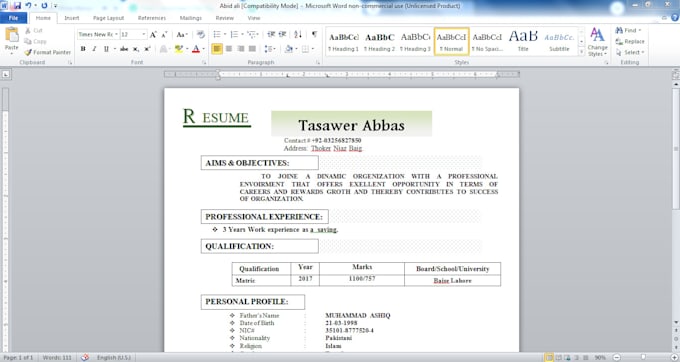680x362 pixels.
Task: Click the Zoom Out minus button
Action: click(616, 357)
